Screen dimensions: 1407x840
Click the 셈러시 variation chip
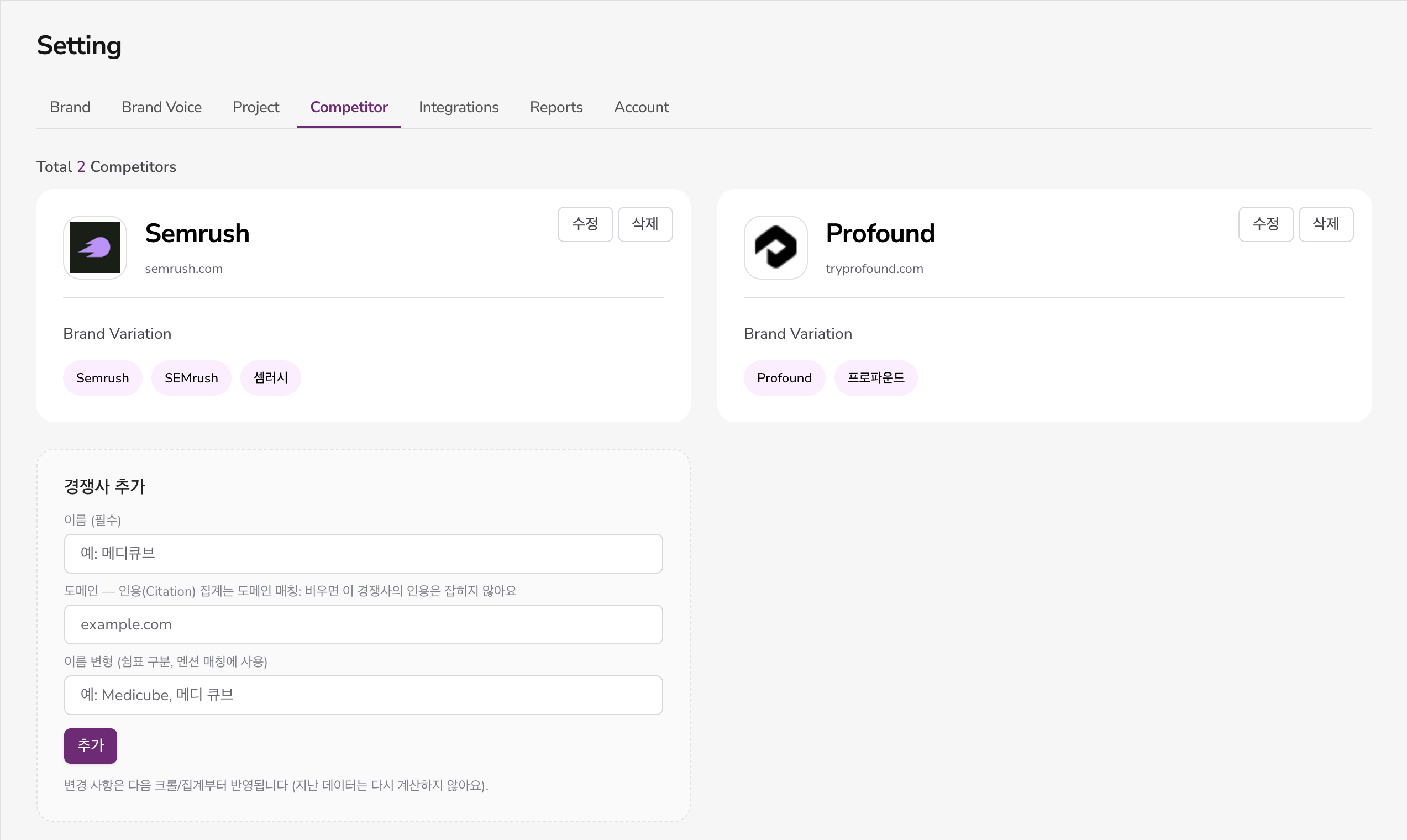[x=271, y=378]
